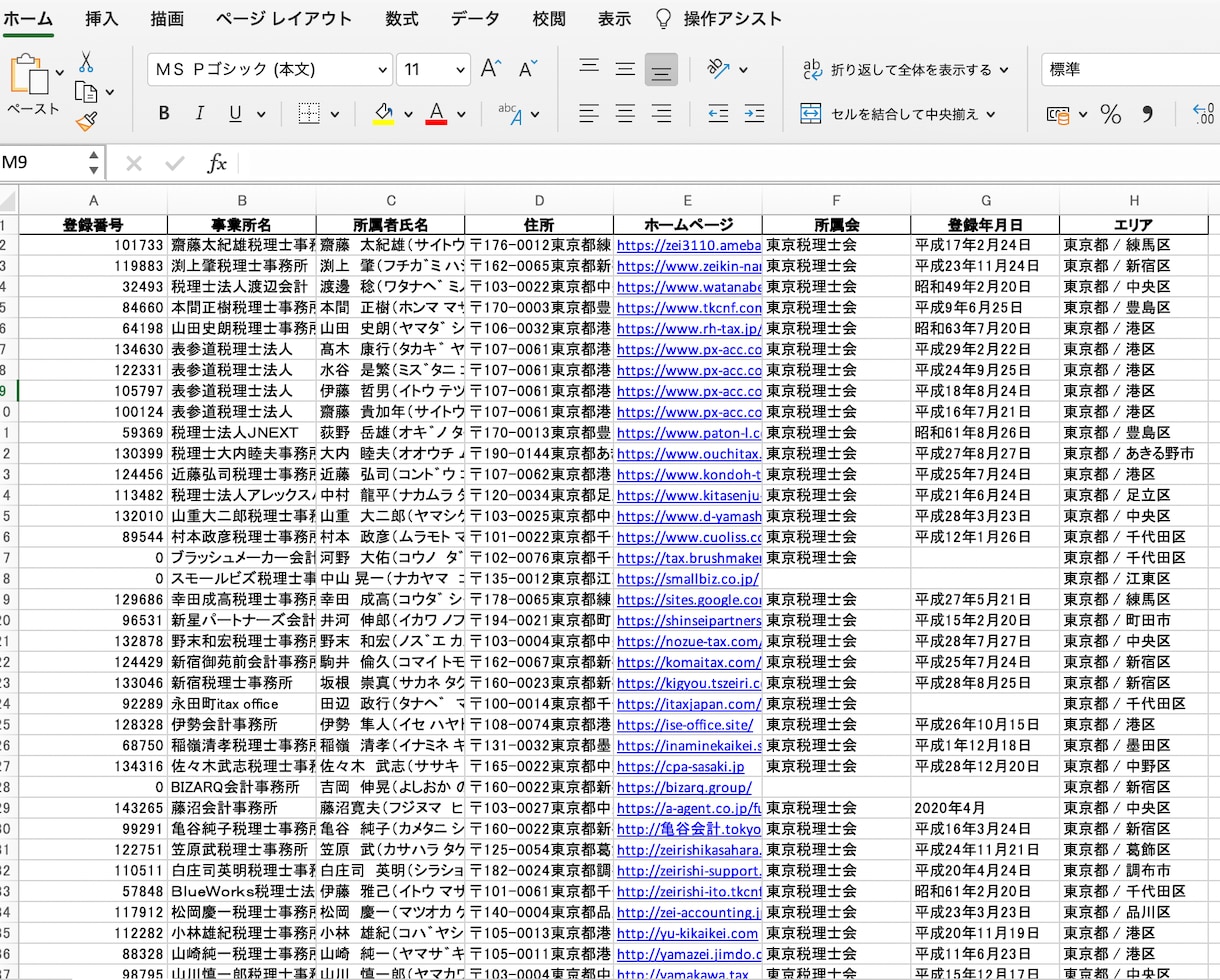Click the text orientation icon
1220x980 pixels.
pos(719,69)
